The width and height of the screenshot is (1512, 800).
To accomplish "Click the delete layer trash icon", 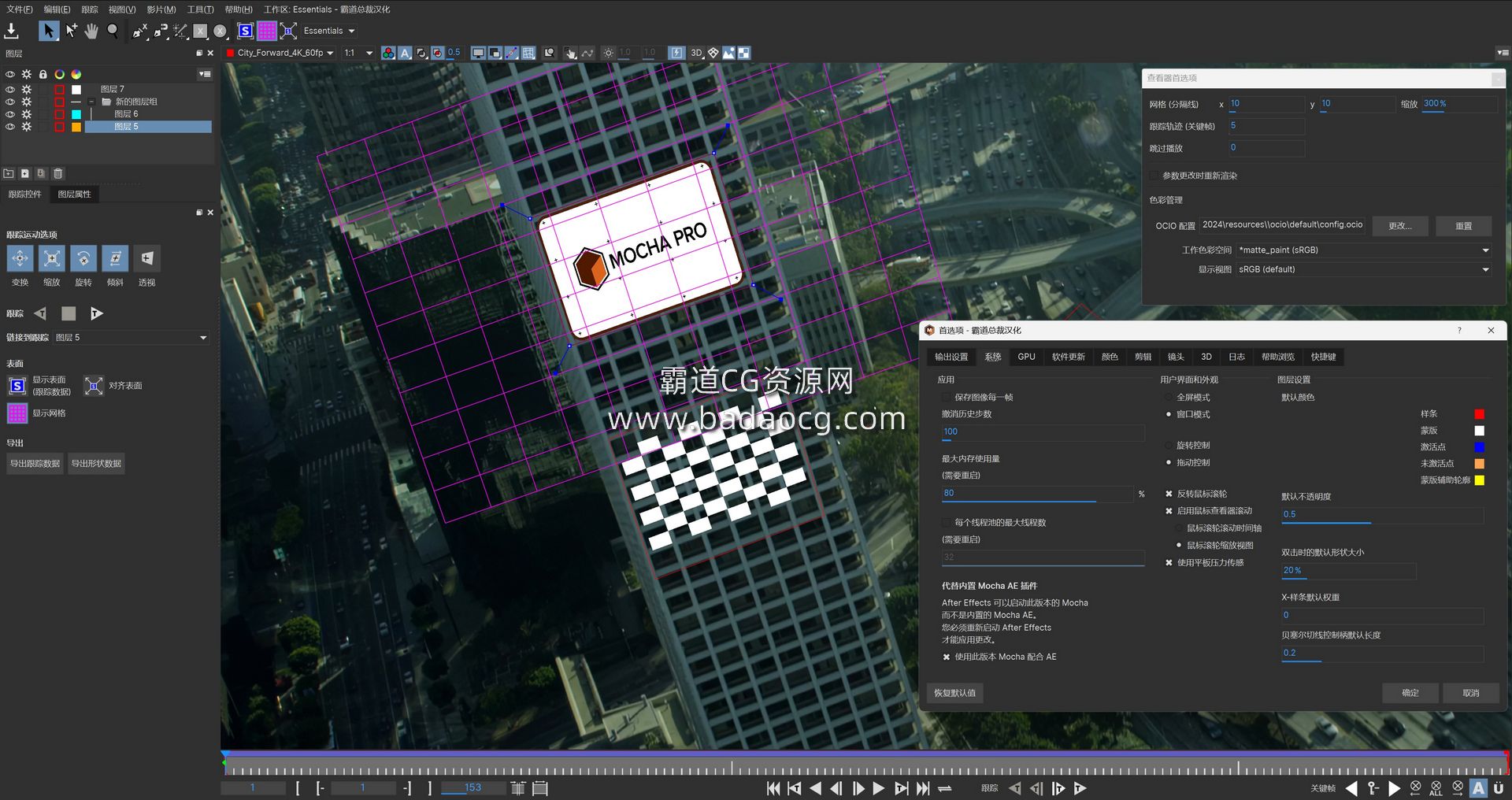I will 57,173.
